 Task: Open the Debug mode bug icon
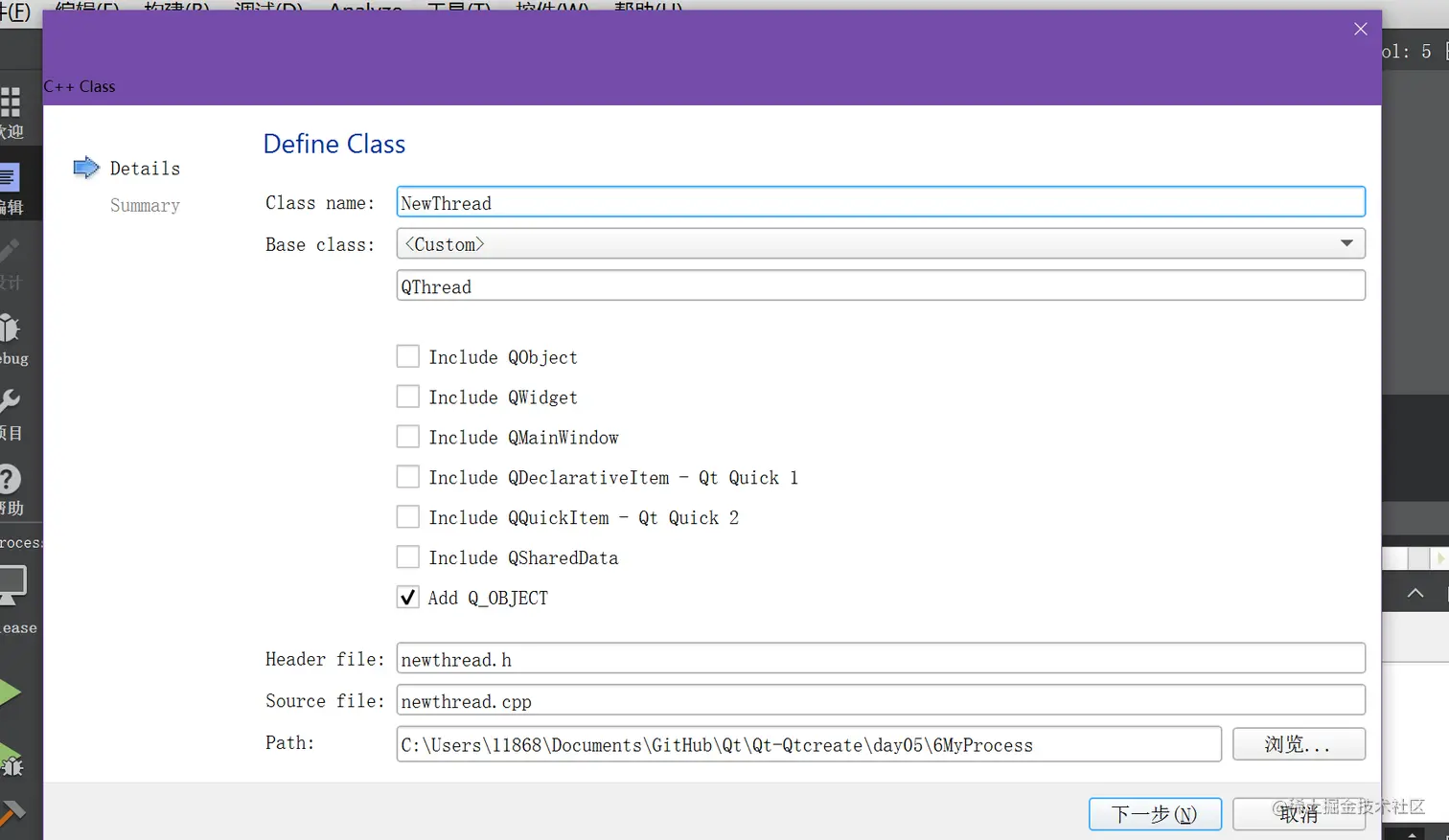[10, 328]
